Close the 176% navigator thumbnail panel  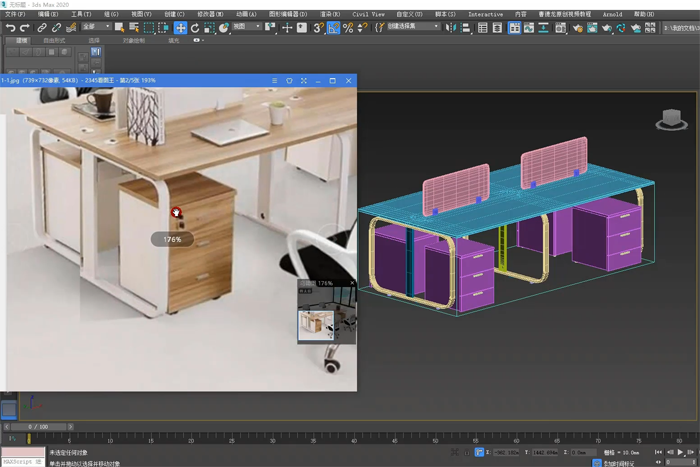[x=352, y=283]
